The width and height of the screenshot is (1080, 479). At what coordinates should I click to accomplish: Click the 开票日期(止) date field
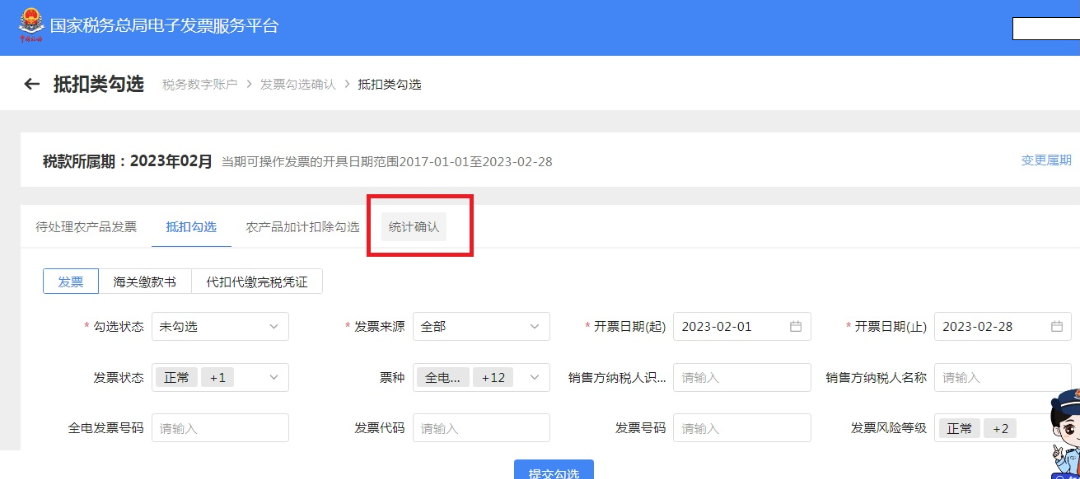click(1003, 327)
